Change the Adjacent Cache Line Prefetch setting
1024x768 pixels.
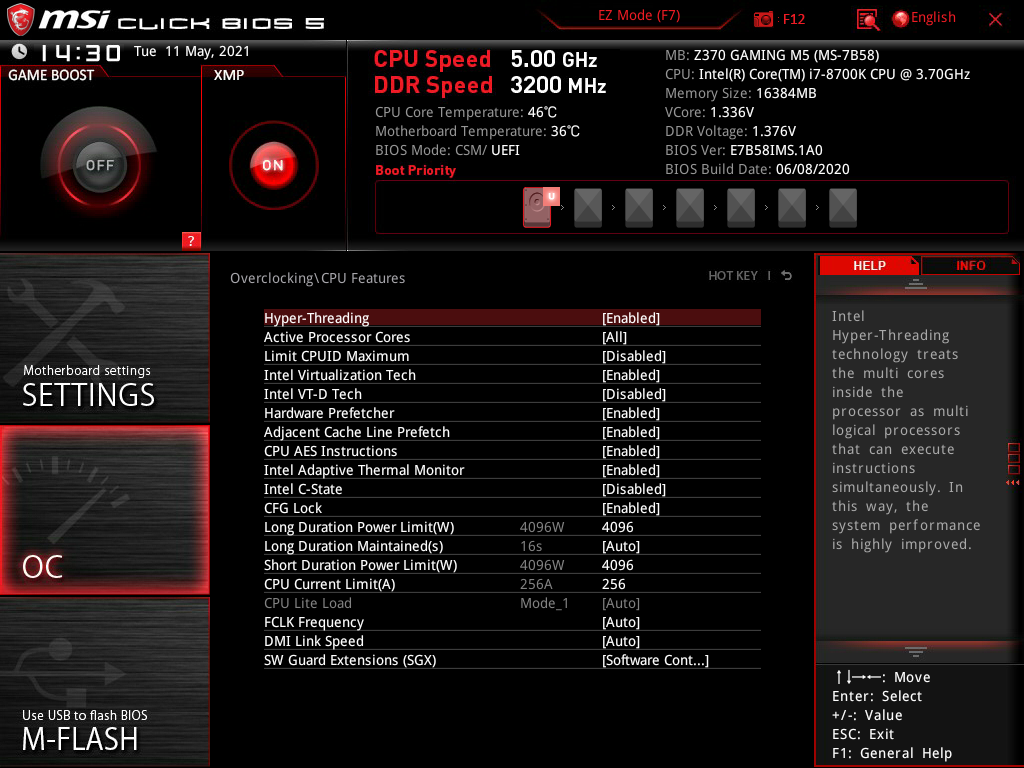click(512, 432)
